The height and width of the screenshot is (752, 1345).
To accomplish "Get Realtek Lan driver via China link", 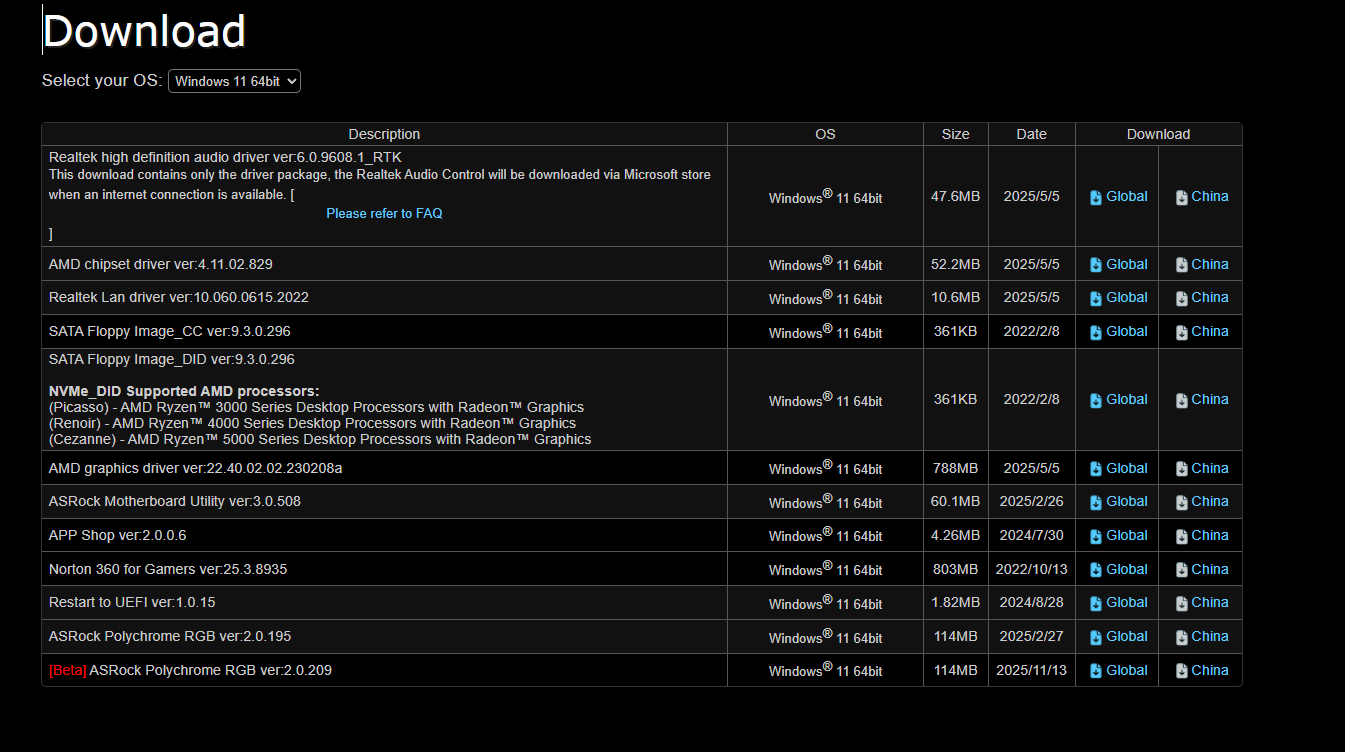I will coord(1201,298).
